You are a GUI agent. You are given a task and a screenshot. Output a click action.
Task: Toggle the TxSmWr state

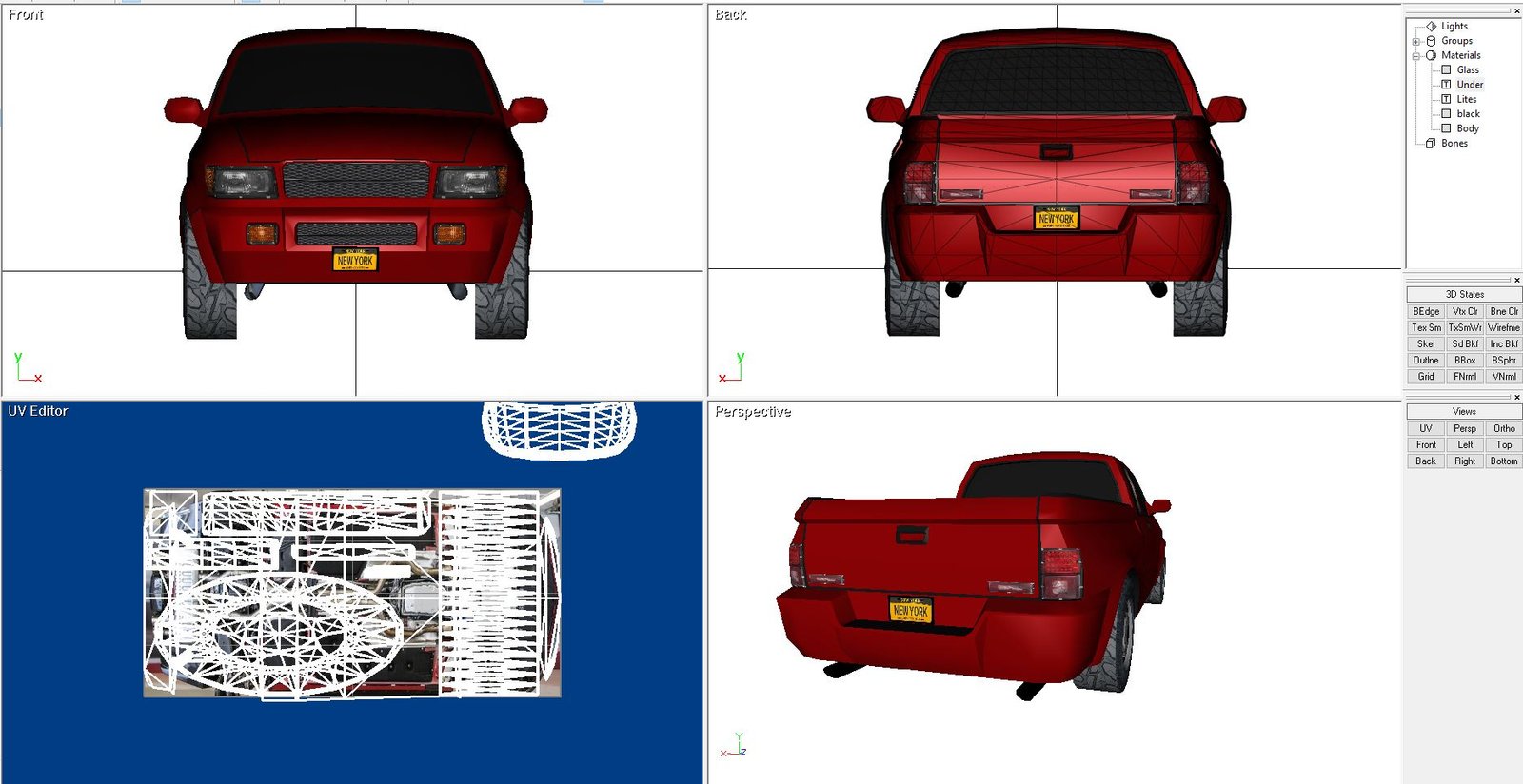pos(1465,328)
